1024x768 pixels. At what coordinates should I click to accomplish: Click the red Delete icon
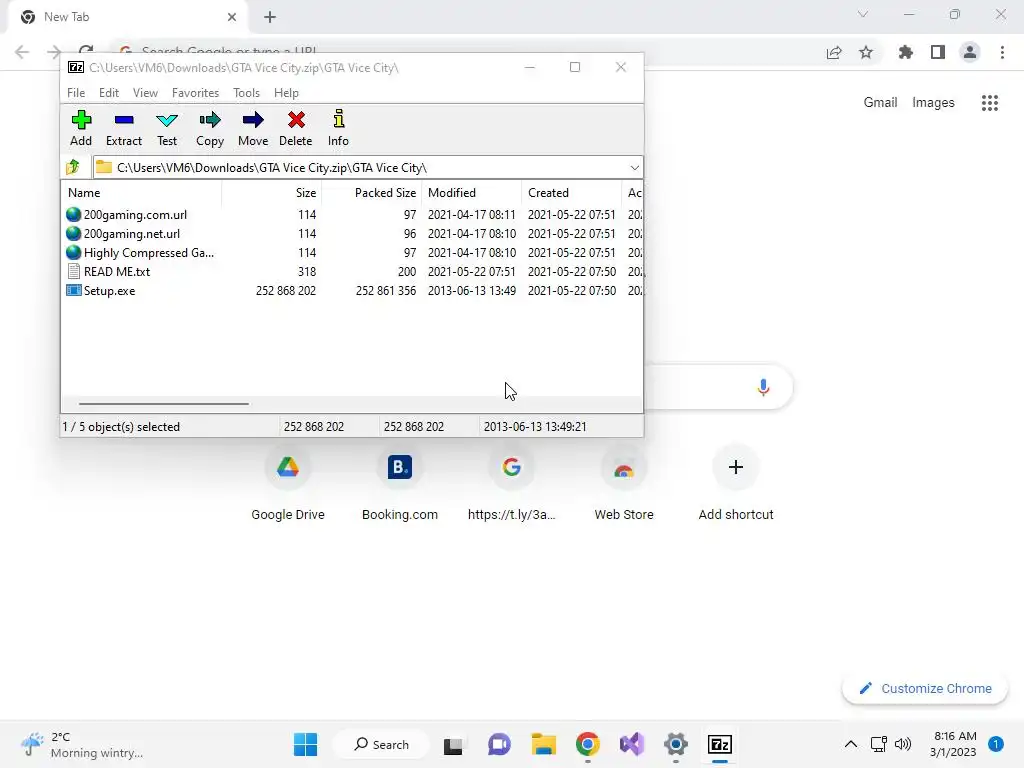tap(296, 128)
